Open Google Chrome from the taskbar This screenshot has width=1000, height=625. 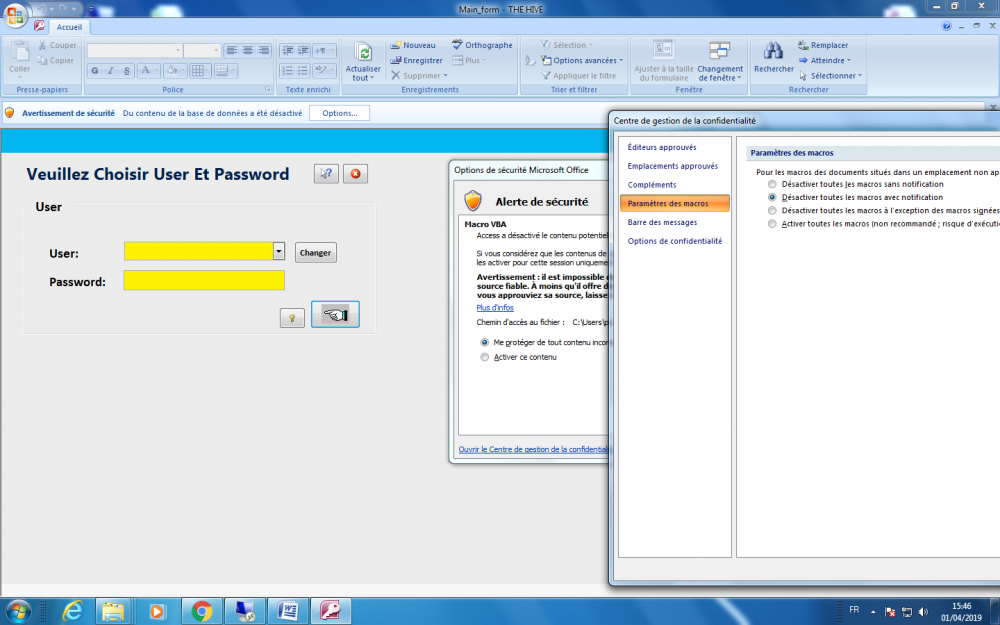pyautogui.click(x=202, y=611)
